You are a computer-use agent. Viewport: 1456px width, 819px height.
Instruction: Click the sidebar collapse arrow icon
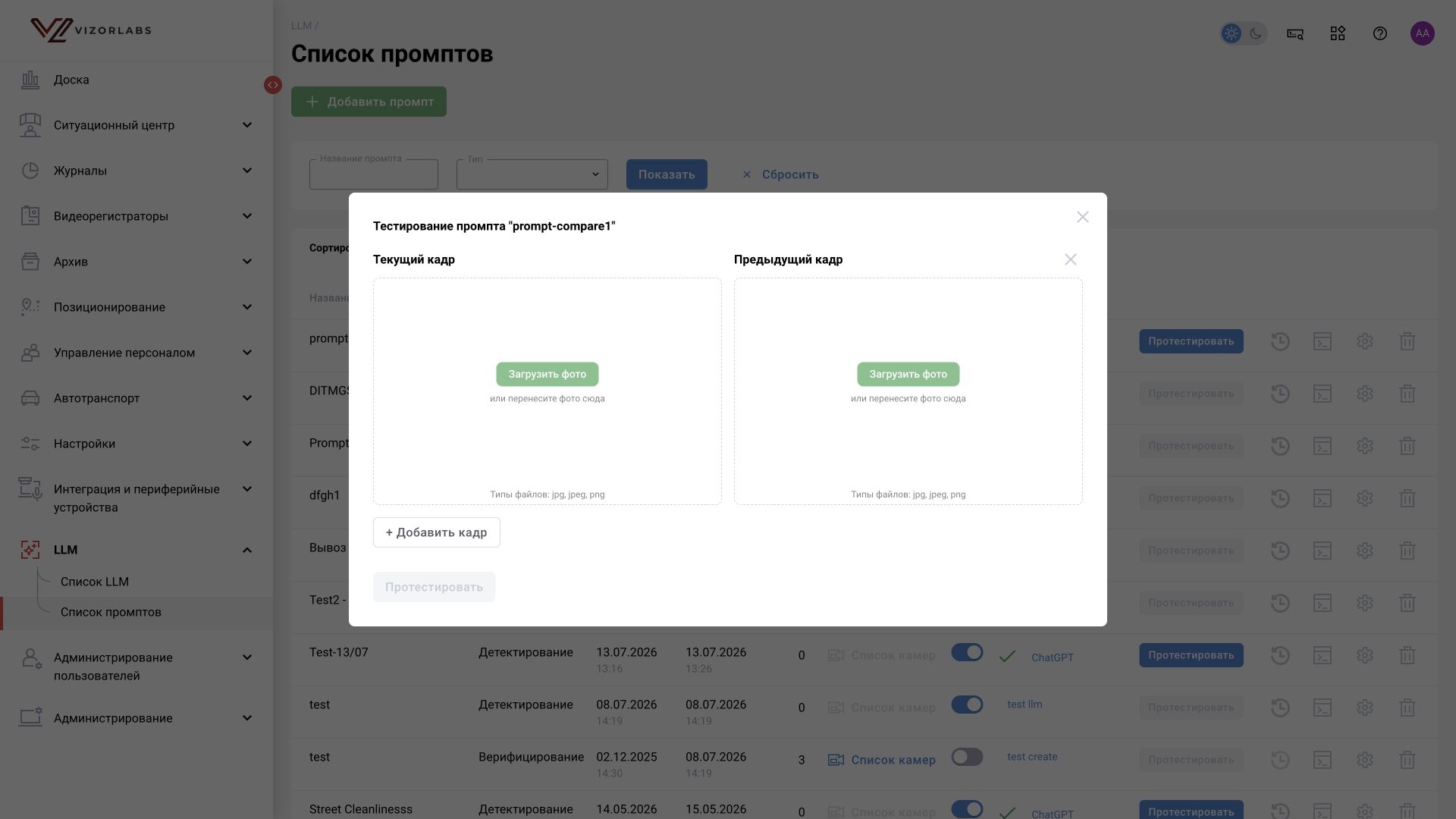coord(273,85)
